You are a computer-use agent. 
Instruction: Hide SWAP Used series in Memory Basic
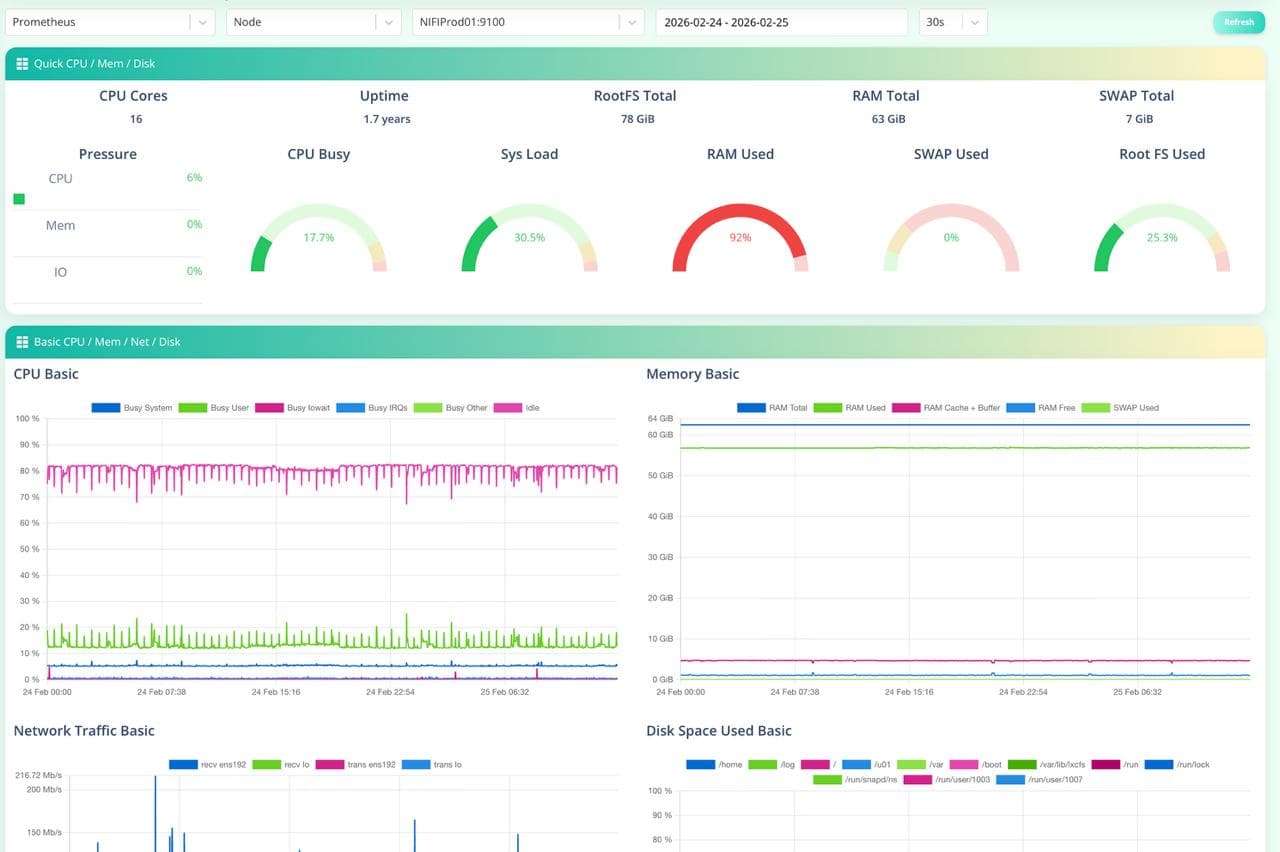(1121, 408)
